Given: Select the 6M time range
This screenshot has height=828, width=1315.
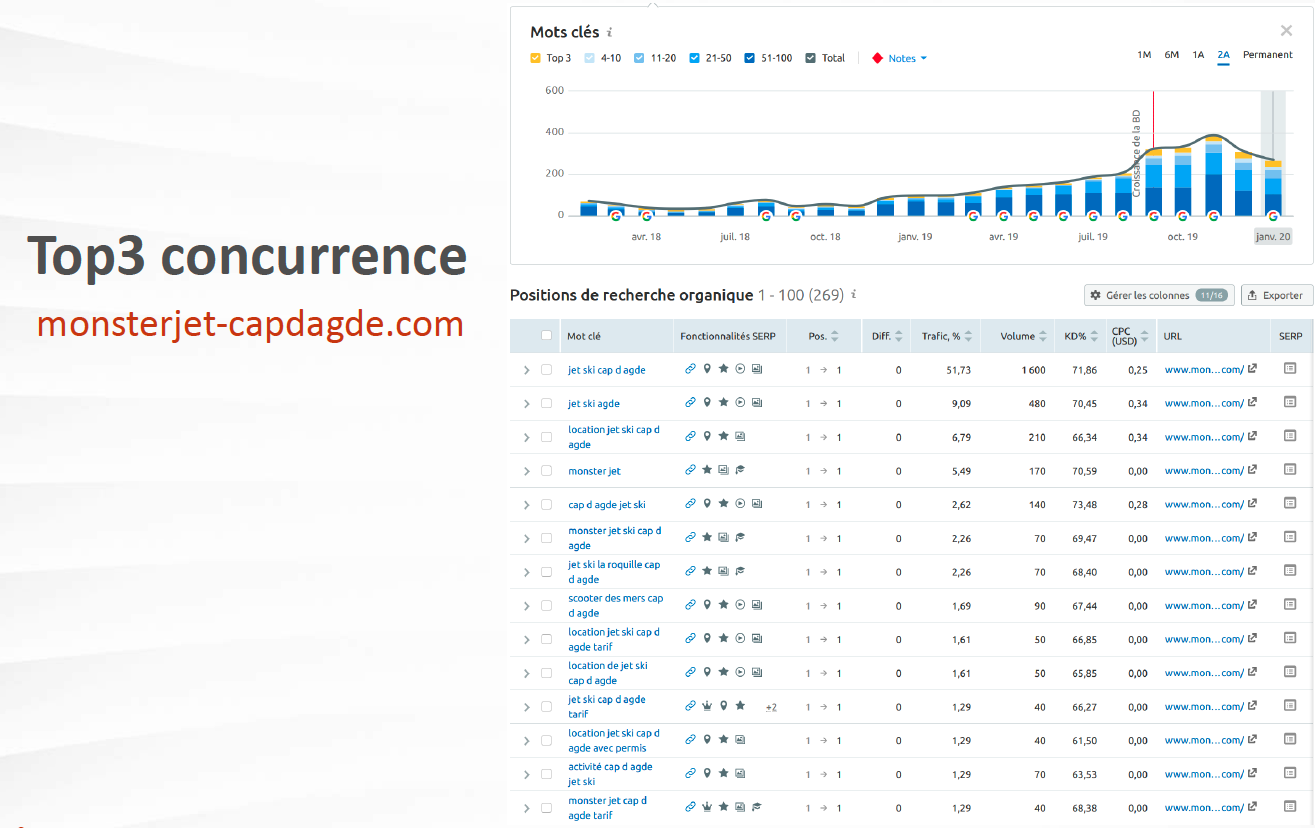Looking at the screenshot, I should [1171, 55].
